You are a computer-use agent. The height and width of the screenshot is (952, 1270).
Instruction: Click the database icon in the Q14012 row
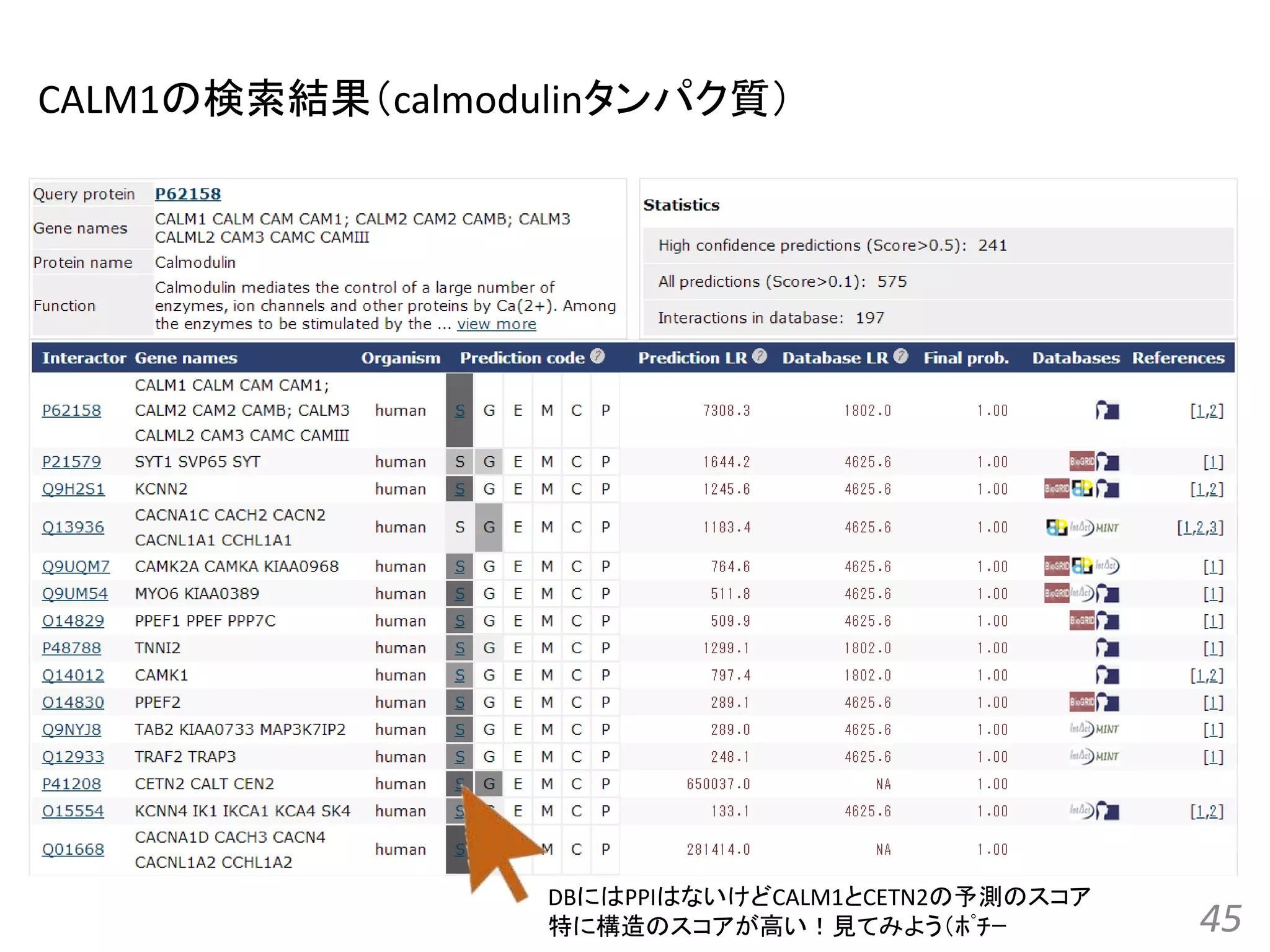(x=1107, y=675)
